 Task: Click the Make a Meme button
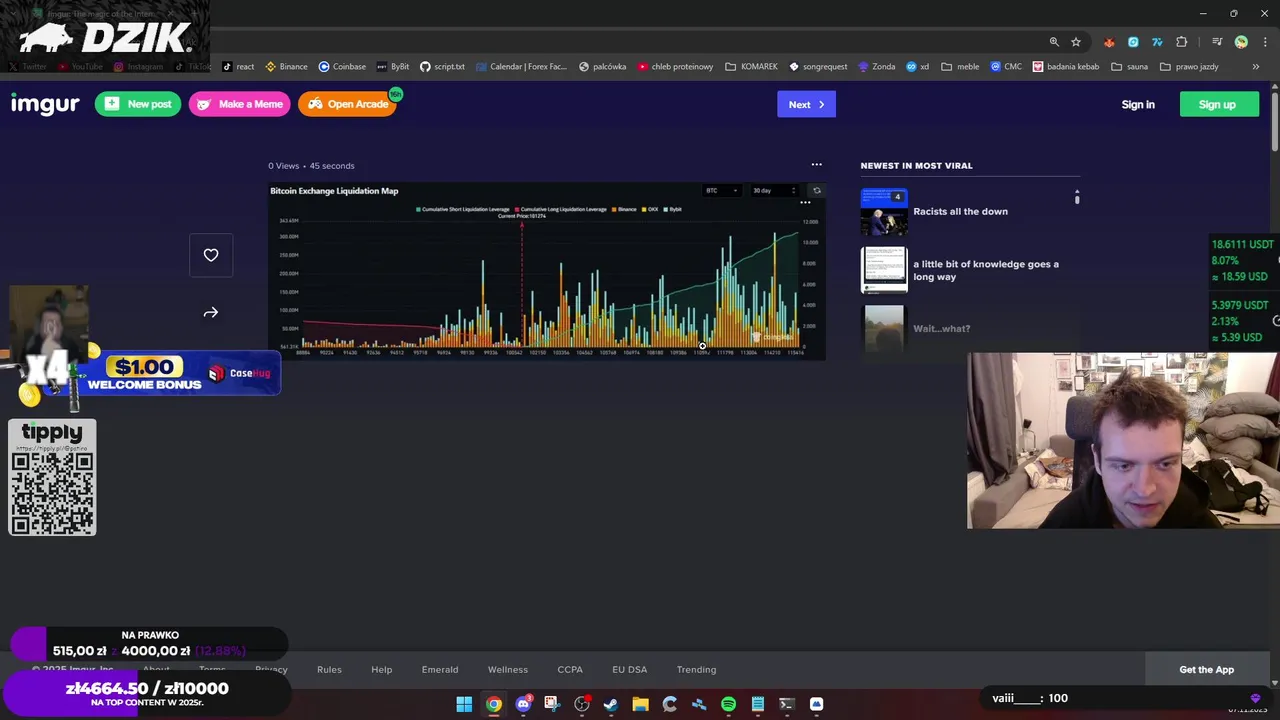pos(240,104)
